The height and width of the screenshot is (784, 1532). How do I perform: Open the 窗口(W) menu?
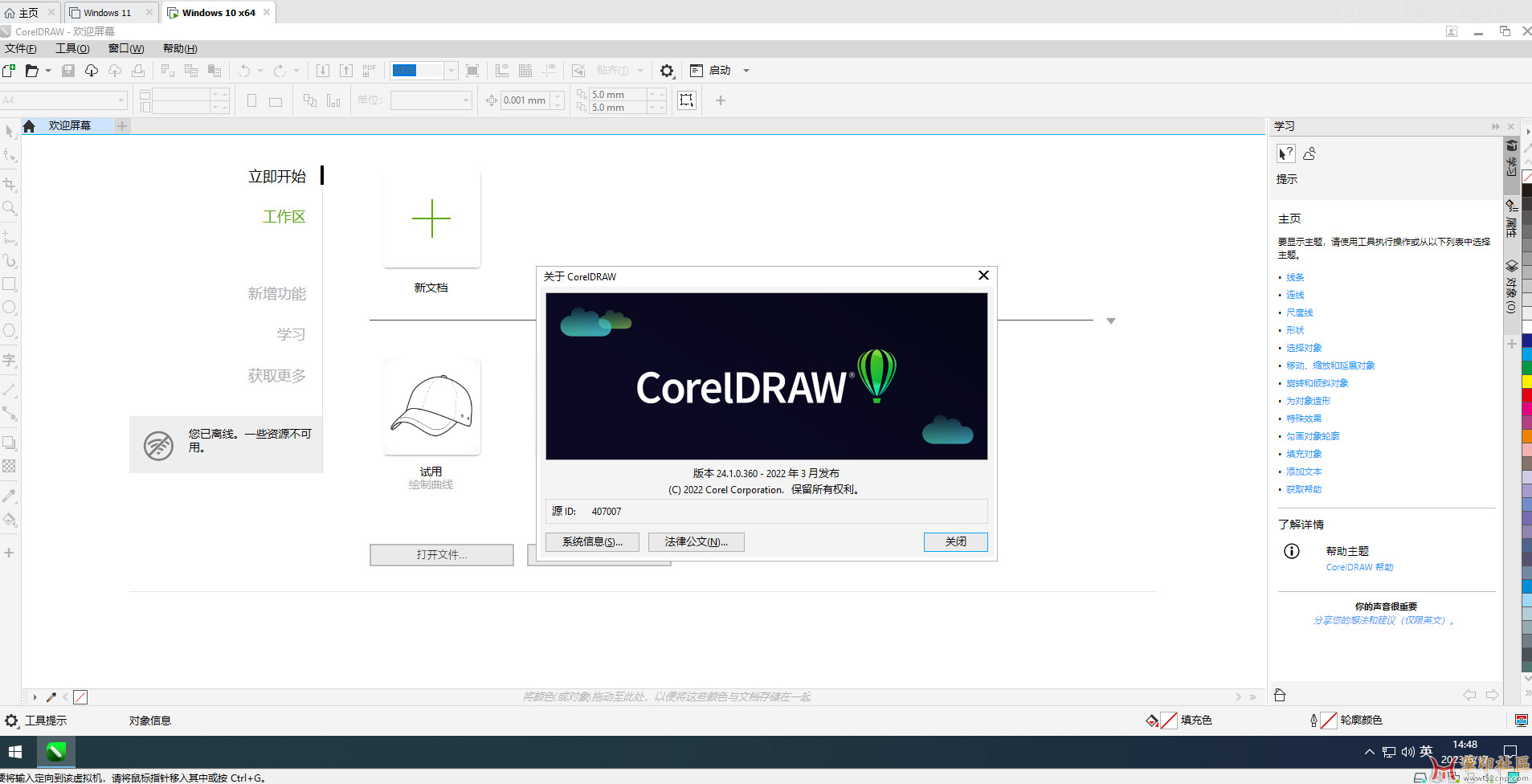coord(126,48)
